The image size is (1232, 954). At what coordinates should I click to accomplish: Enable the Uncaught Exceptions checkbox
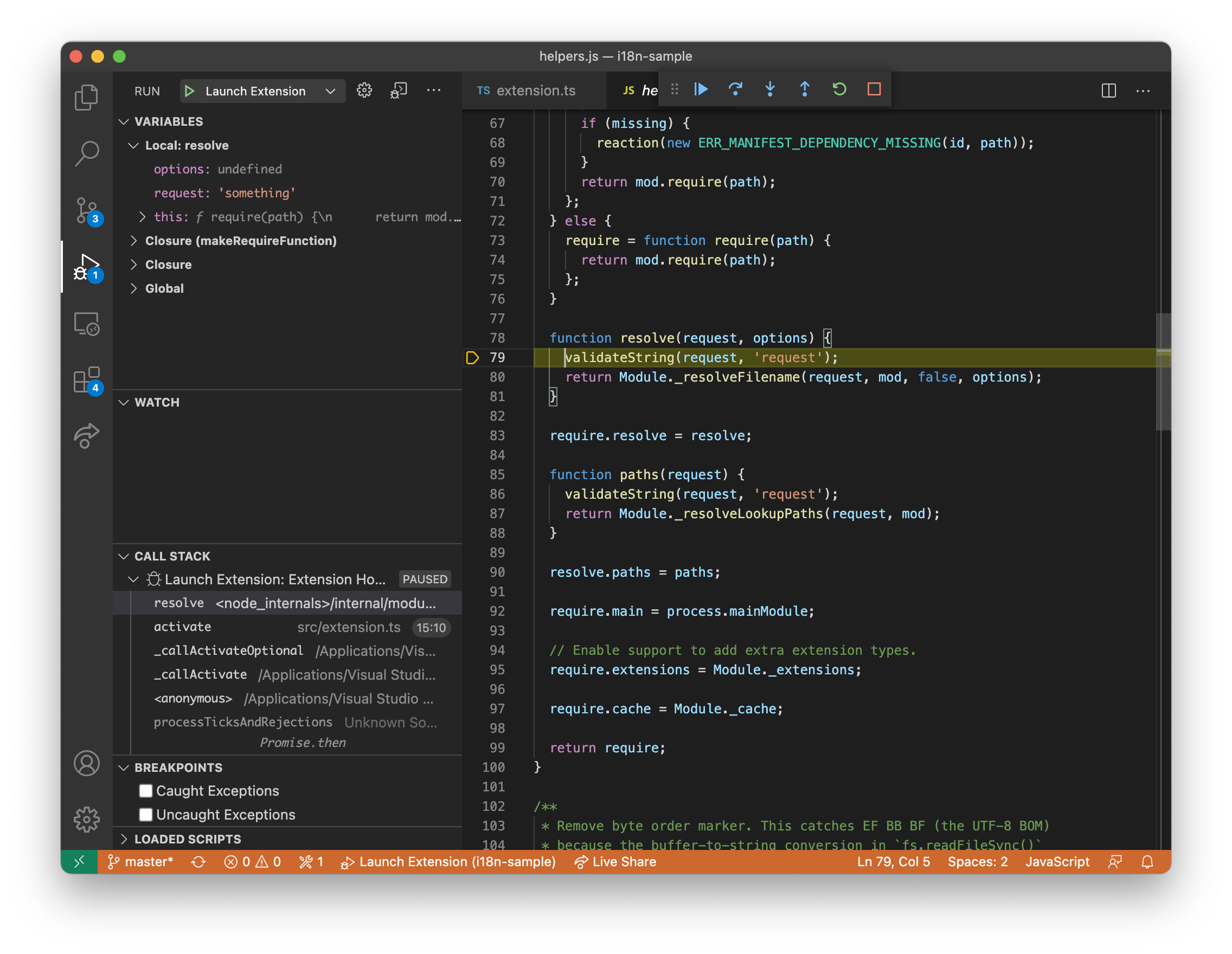[x=146, y=814]
